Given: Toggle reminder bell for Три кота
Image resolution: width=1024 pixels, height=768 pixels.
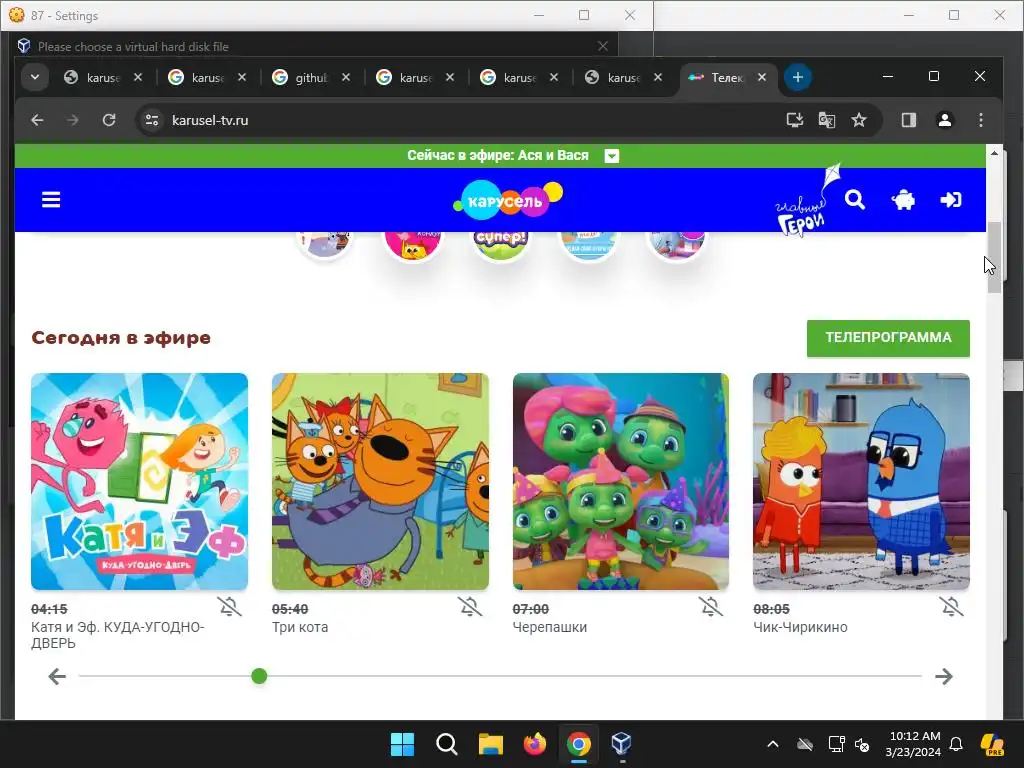Looking at the screenshot, I should [470, 607].
